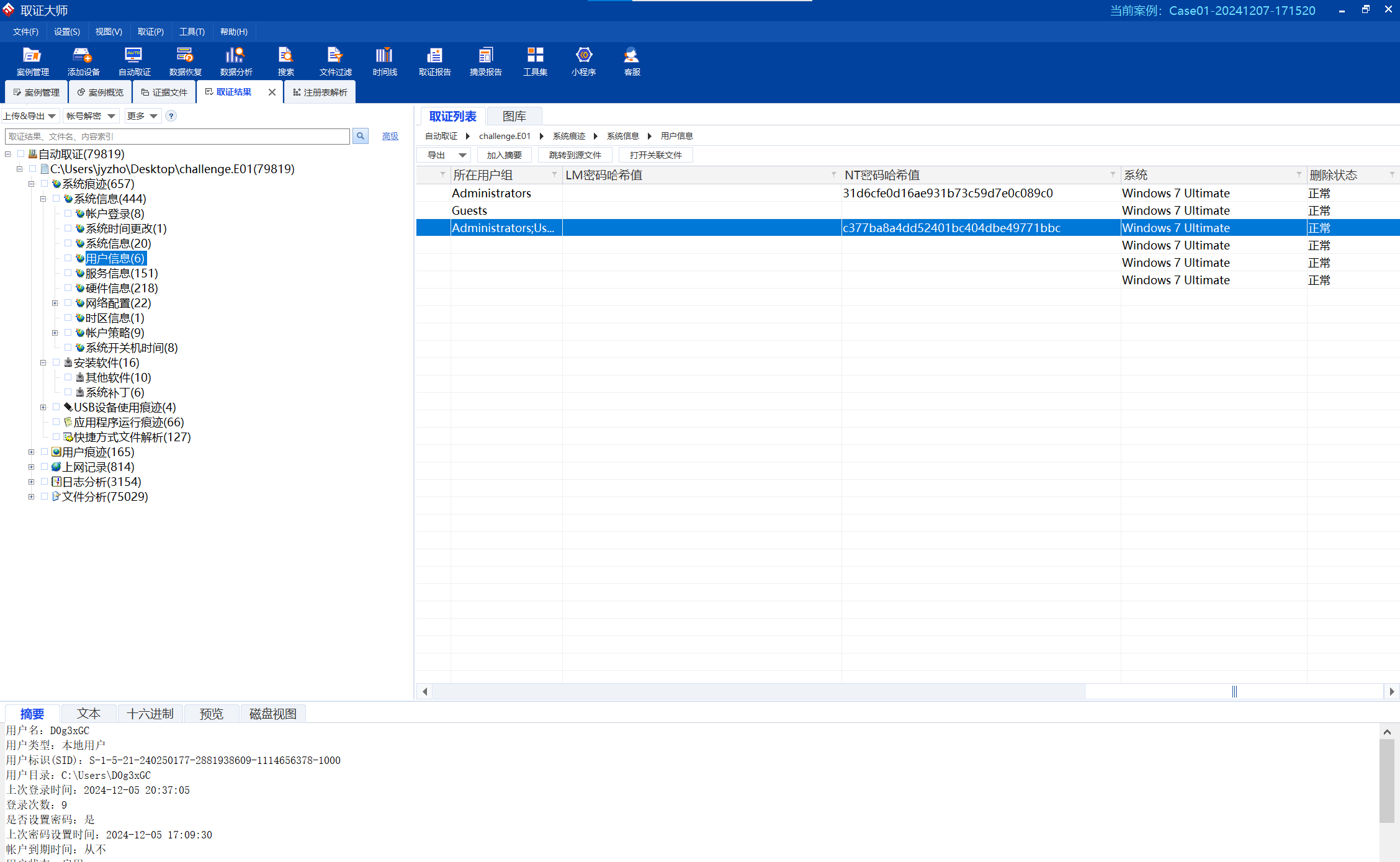
Task: Click the help question mark icon
Action: click(x=171, y=116)
